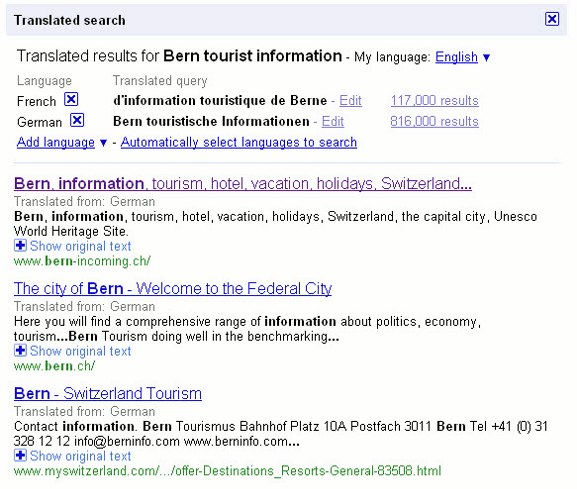
Task: Open The city of Bern result
Action: click(173, 288)
